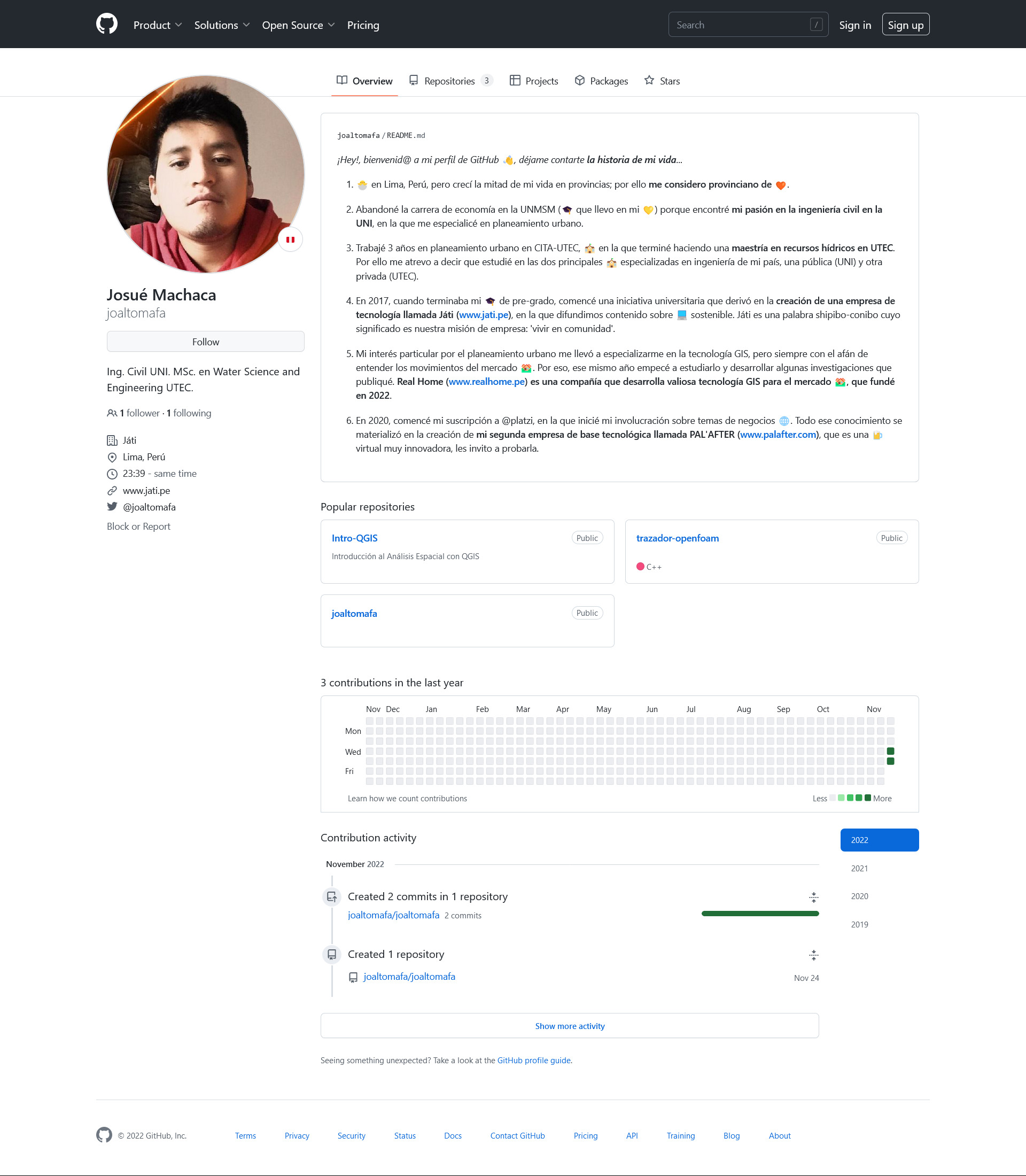This screenshot has height=1176, width=1026.
Task: Click the Projects table icon
Action: pos(515,81)
